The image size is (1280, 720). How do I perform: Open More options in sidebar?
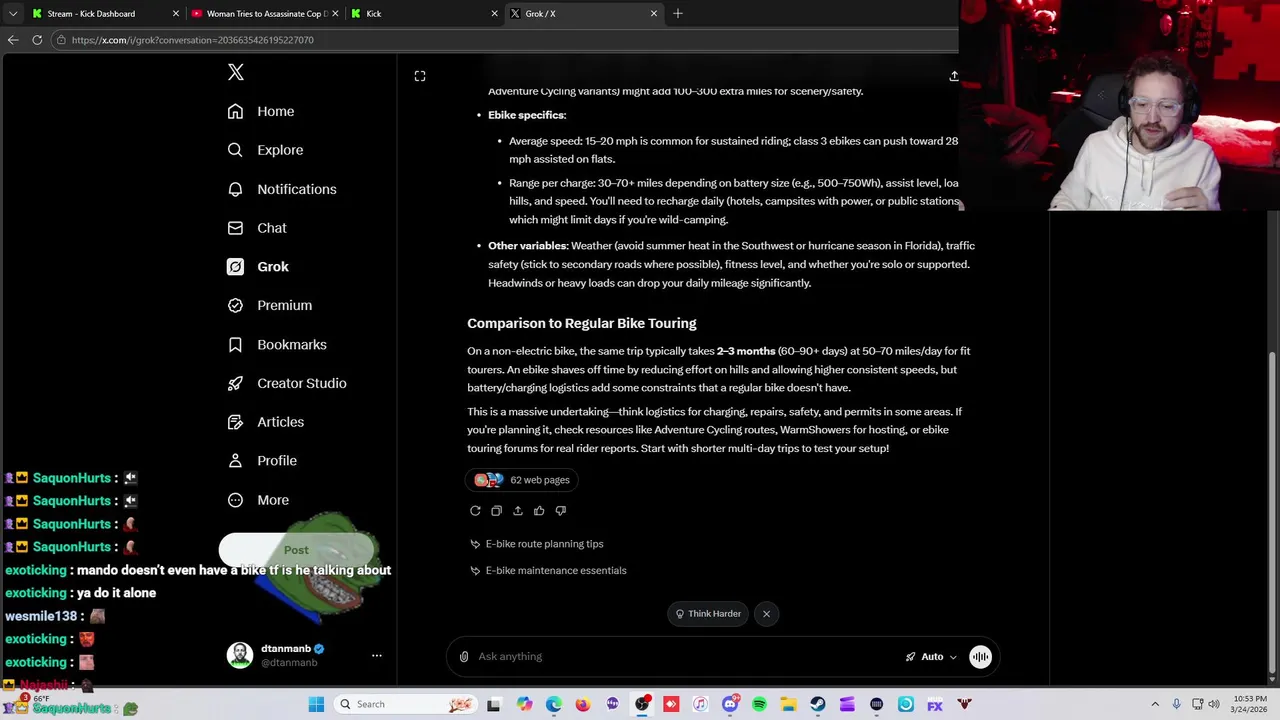pos(258,500)
